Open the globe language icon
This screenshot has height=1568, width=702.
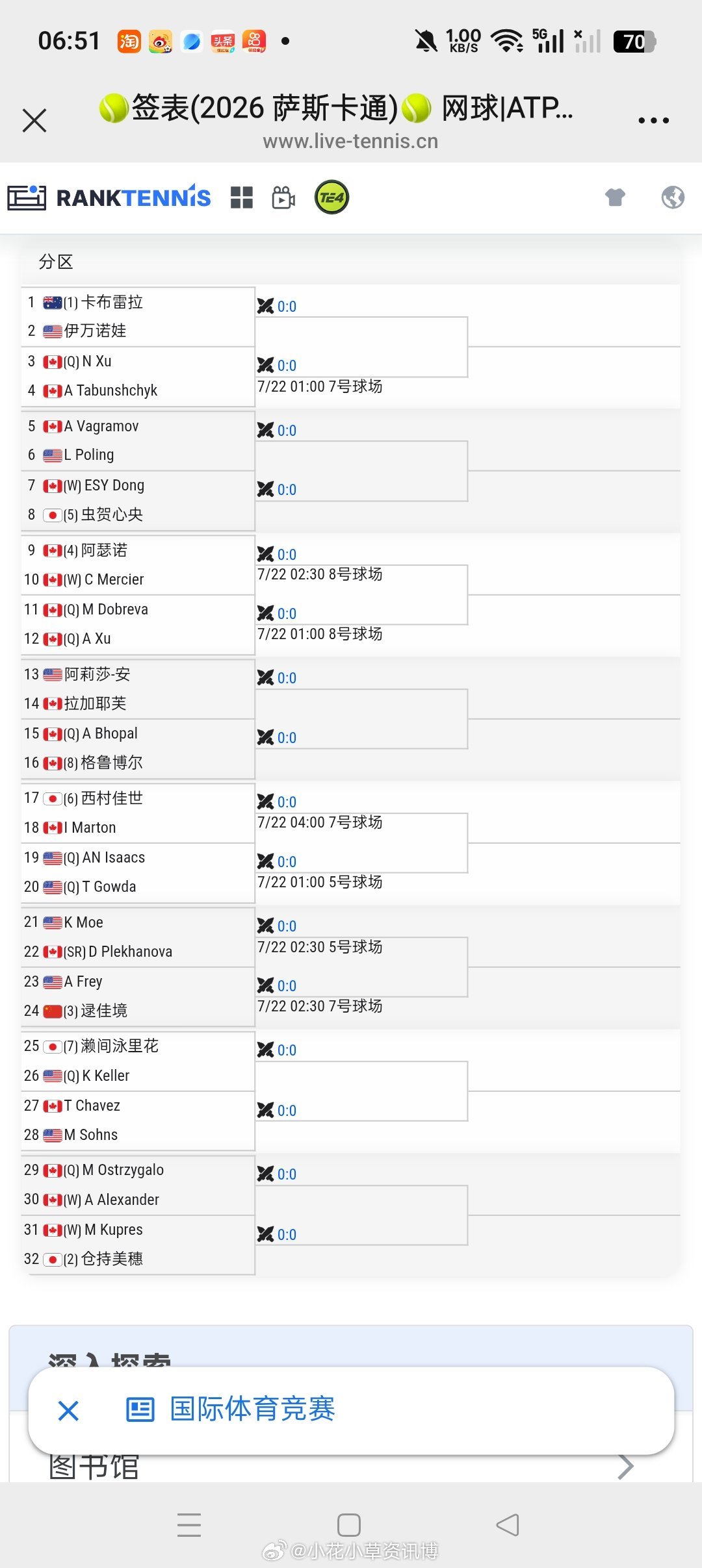pyautogui.click(x=673, y=197)
